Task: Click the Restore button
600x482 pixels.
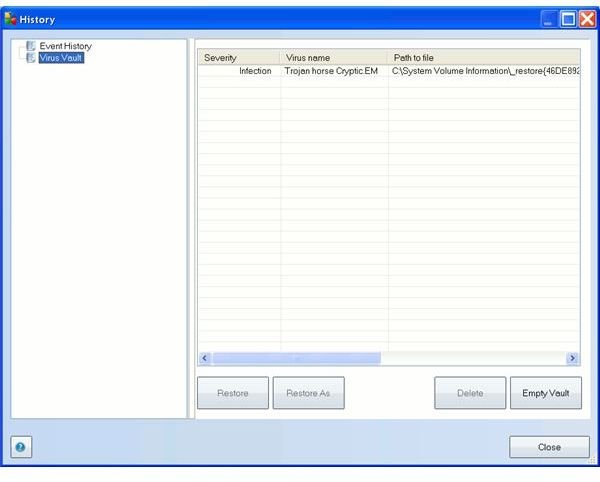Action: tap(233, 393)
